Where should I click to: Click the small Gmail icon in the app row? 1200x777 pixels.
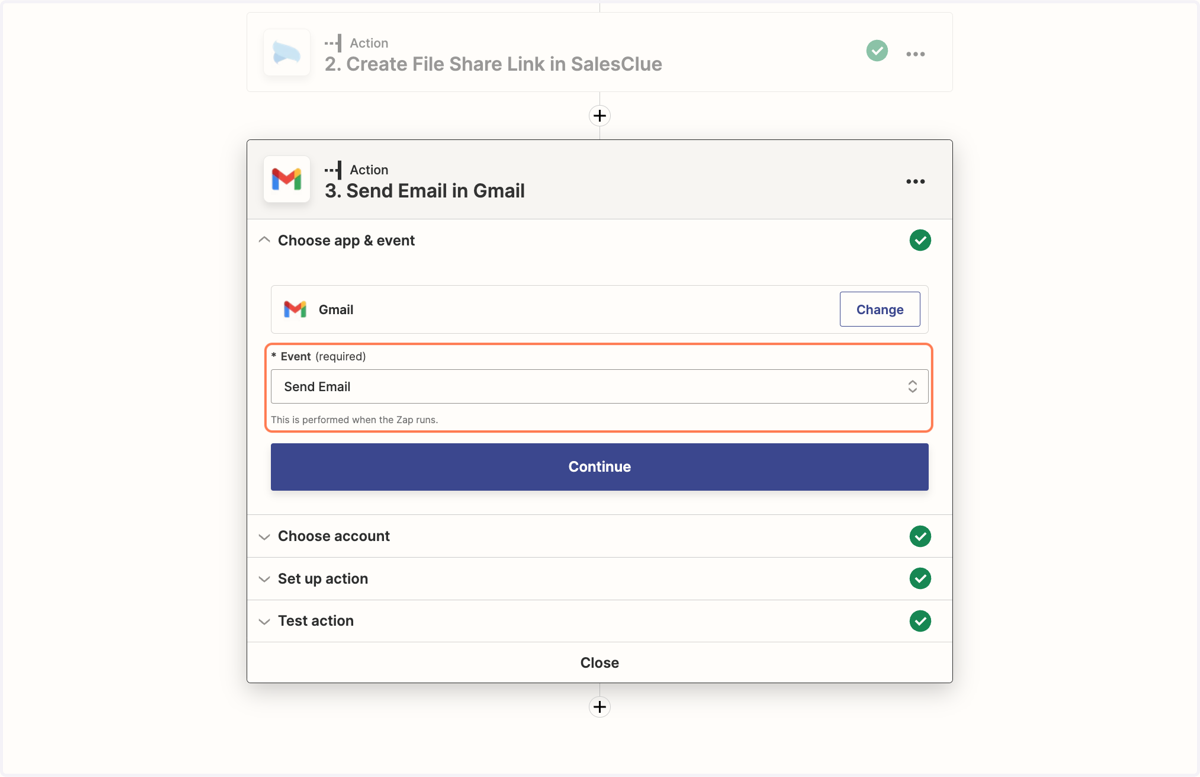[x=295, y=309]
